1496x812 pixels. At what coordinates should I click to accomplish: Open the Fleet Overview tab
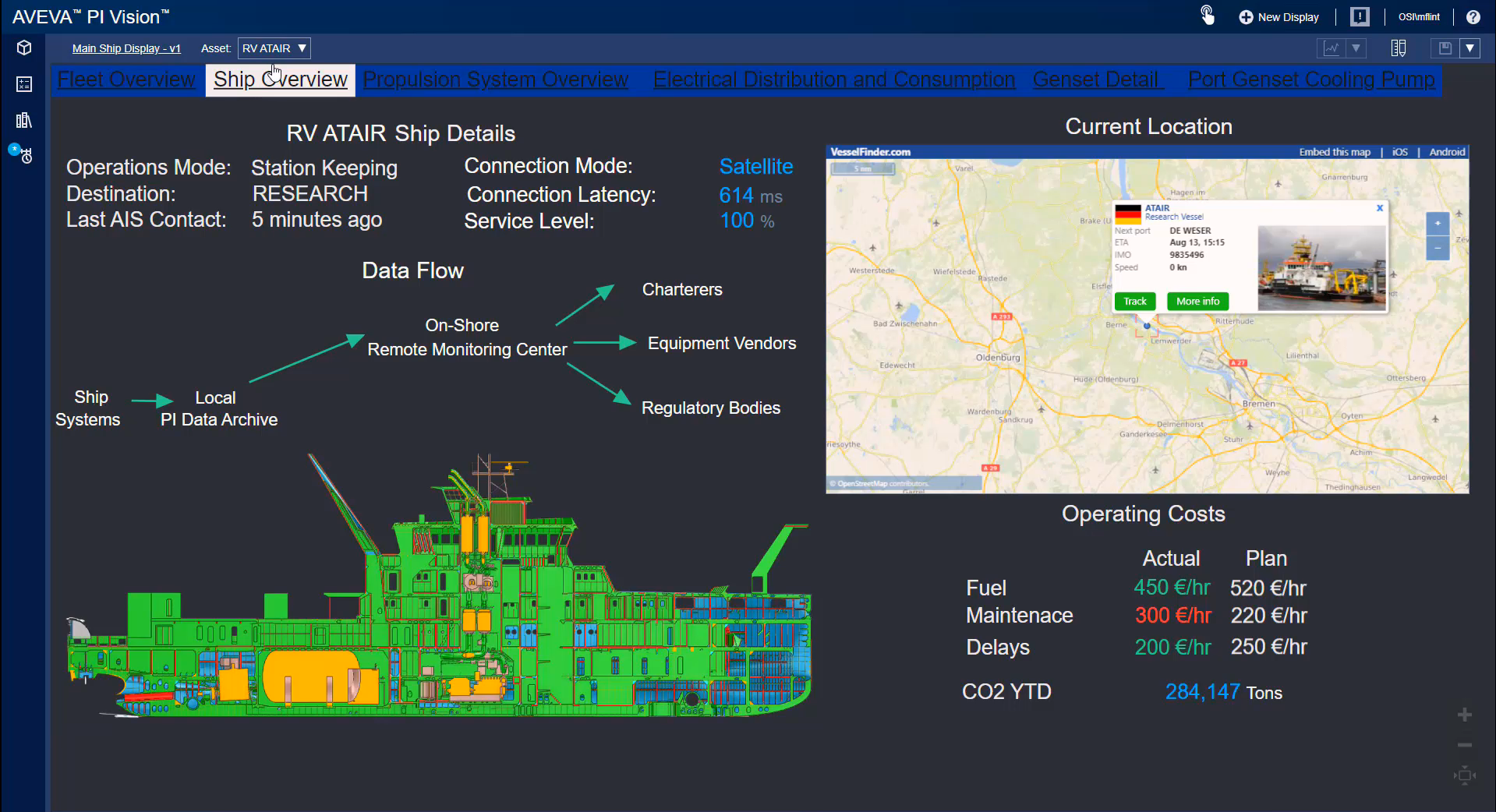126,79
